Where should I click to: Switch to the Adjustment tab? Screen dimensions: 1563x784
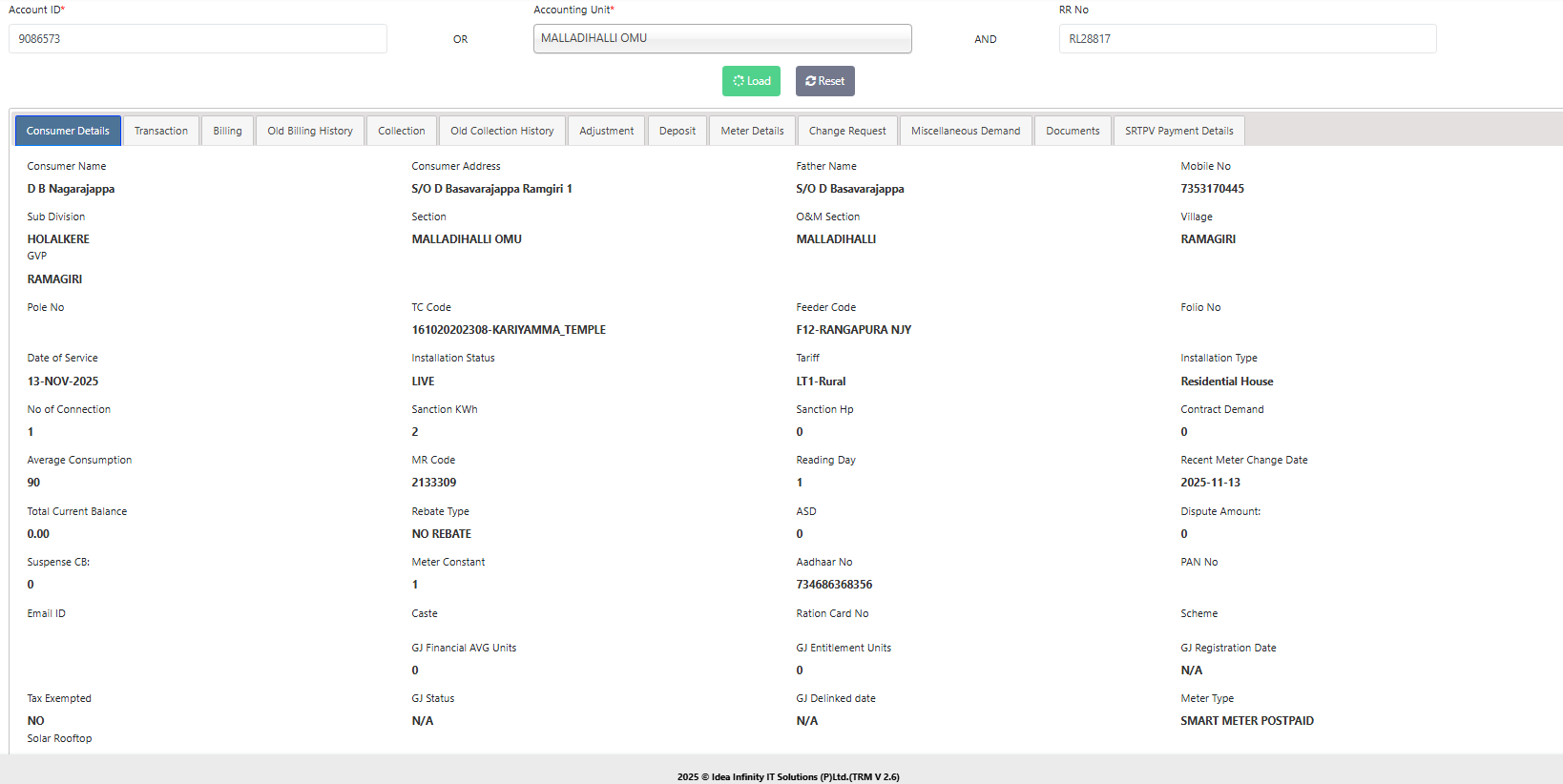(607, 131)
